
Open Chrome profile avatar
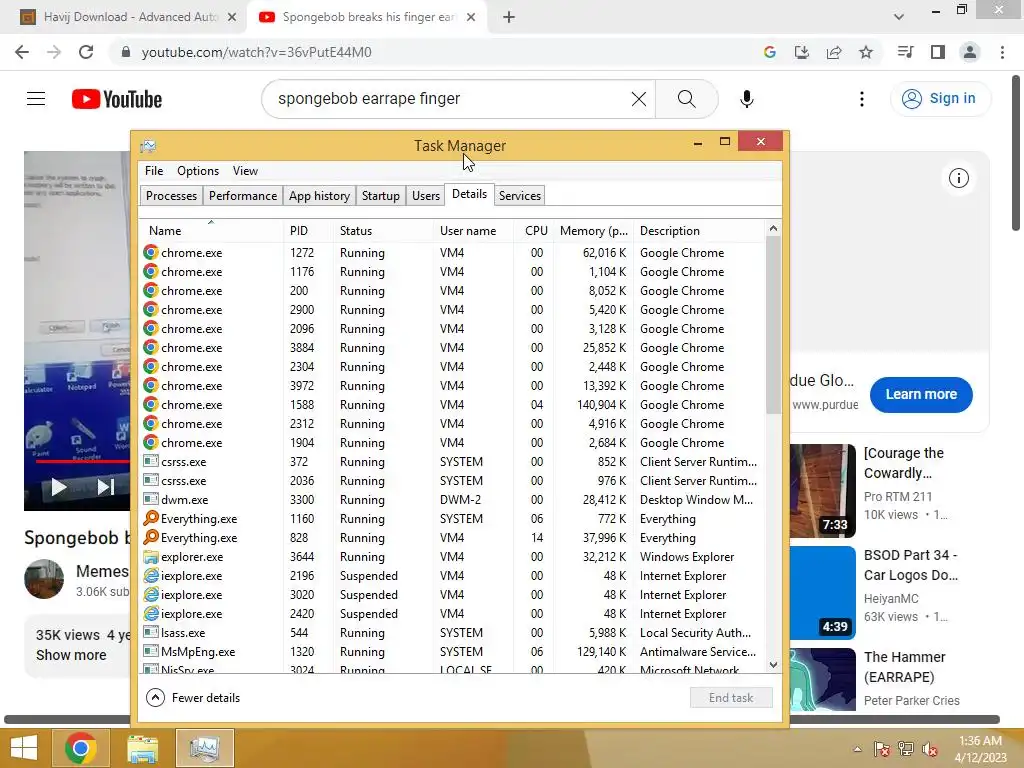pos(970,52)
